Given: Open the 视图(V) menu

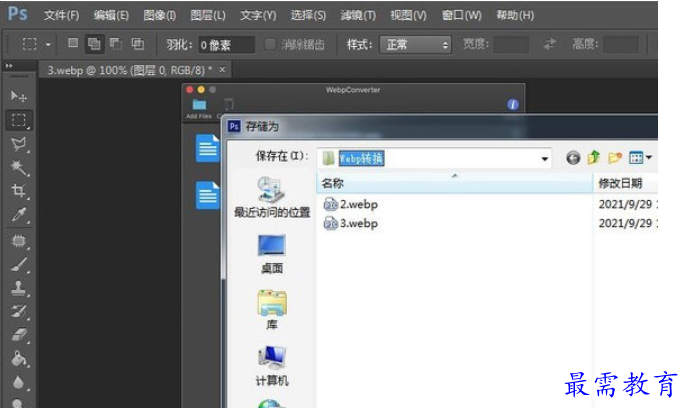Looking at the screenshot, I should (408, 16).
